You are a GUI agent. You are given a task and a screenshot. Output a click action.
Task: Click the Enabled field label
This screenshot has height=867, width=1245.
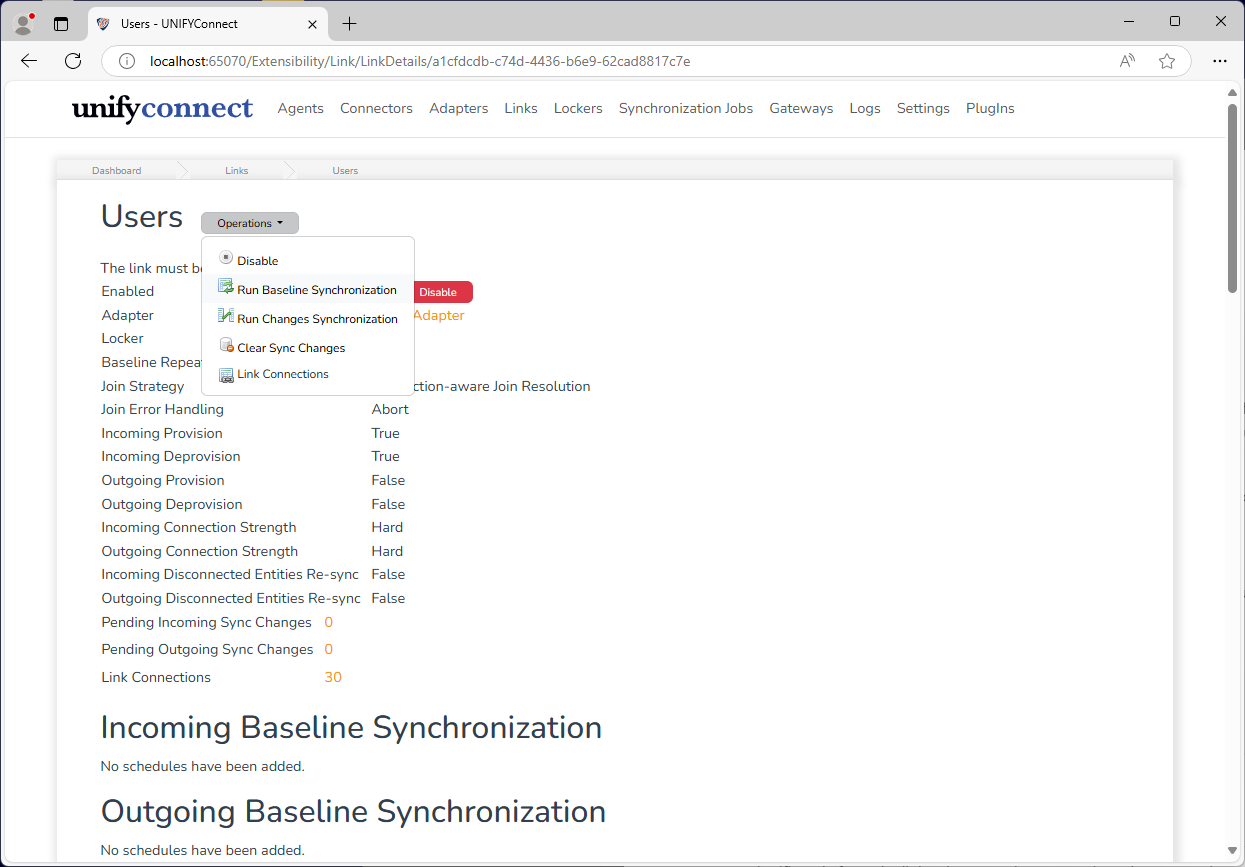tap(128, 291)
